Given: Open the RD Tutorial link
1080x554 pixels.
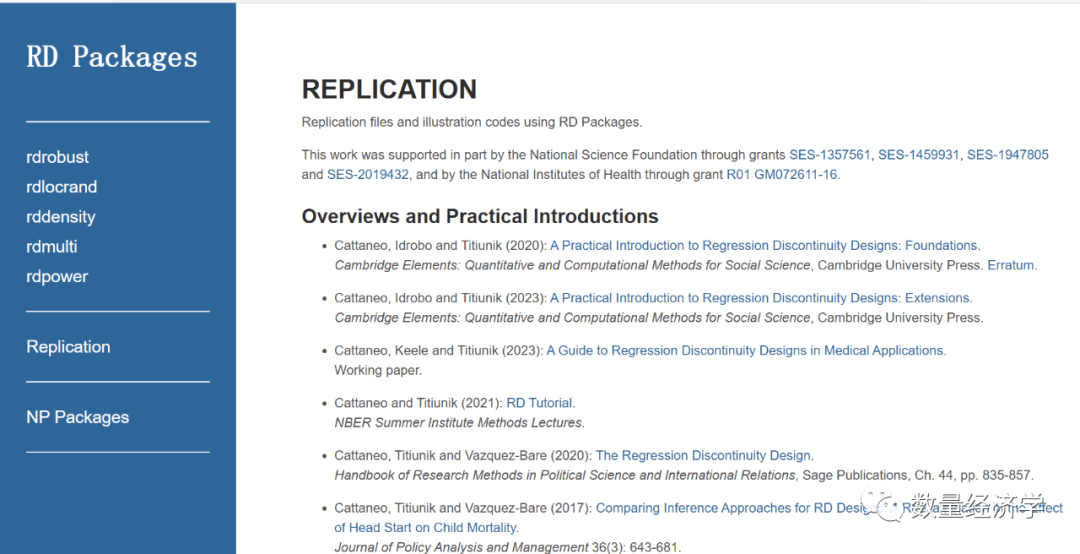Looking at the screenshot, I should pyautogui.click(x=540, y=403).
